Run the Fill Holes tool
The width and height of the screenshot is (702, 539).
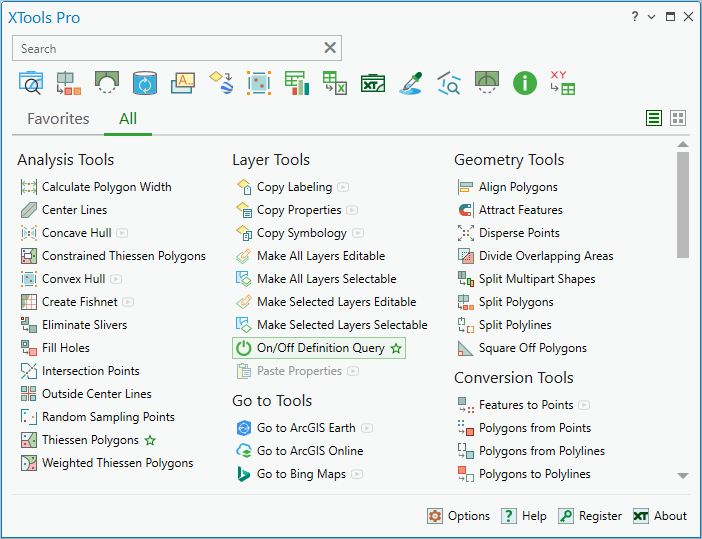point(56,348)
